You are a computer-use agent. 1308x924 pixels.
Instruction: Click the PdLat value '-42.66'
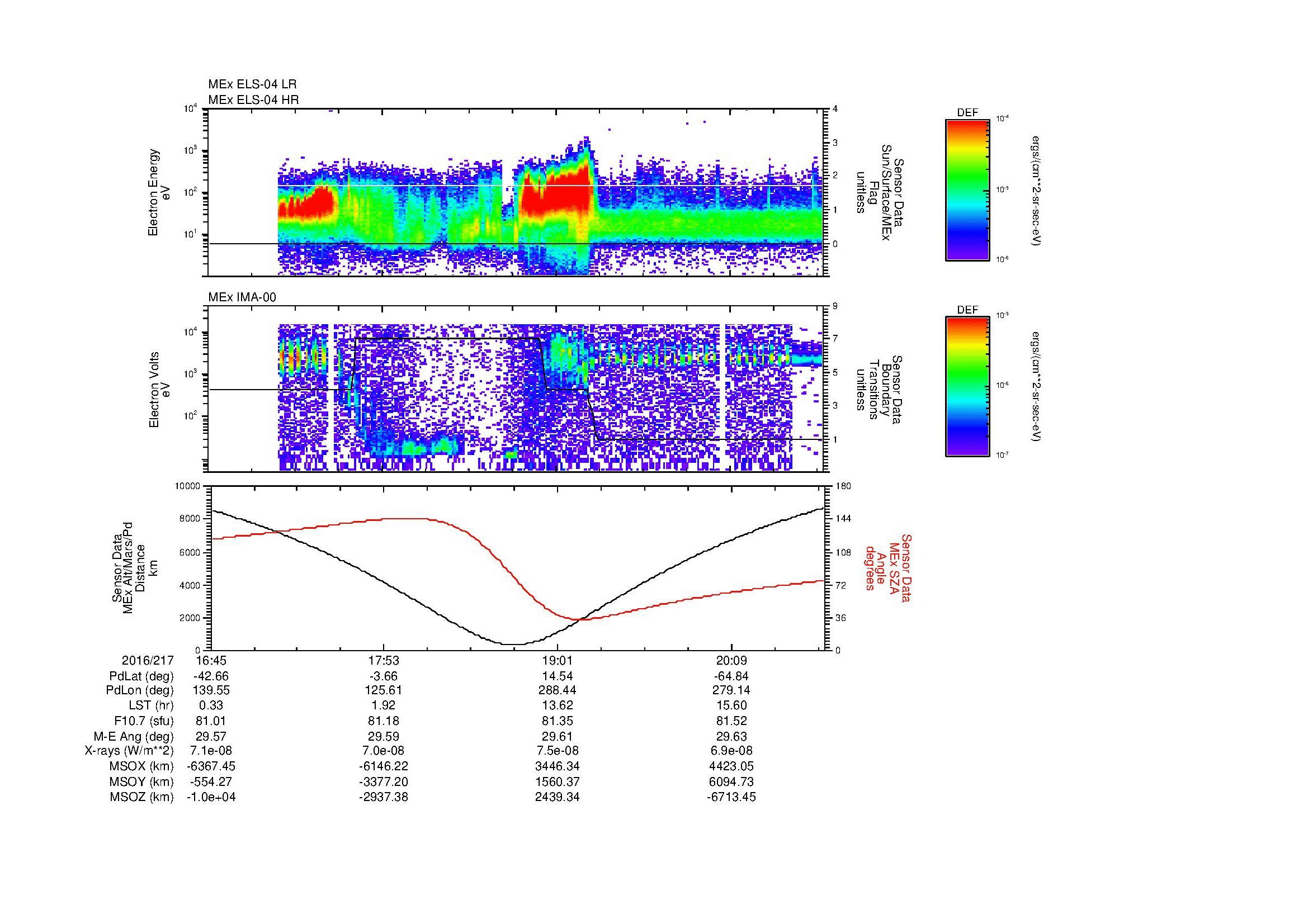(x=211, y=676)
